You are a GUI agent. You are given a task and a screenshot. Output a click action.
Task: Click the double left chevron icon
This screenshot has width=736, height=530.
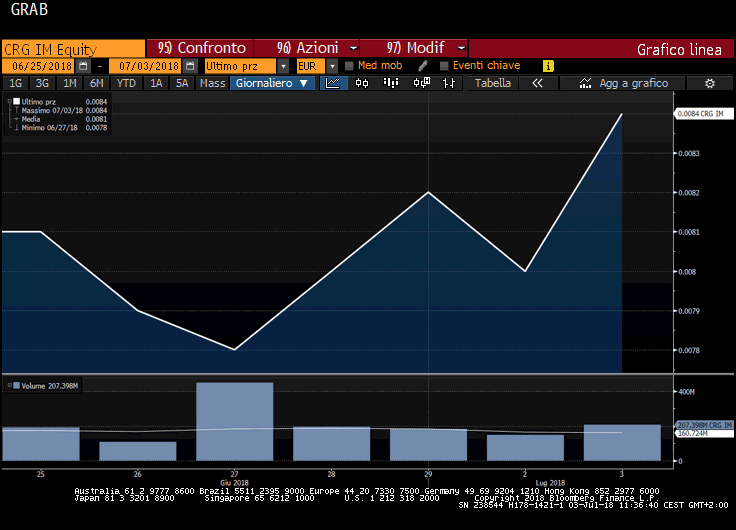(x=537, y=83)
